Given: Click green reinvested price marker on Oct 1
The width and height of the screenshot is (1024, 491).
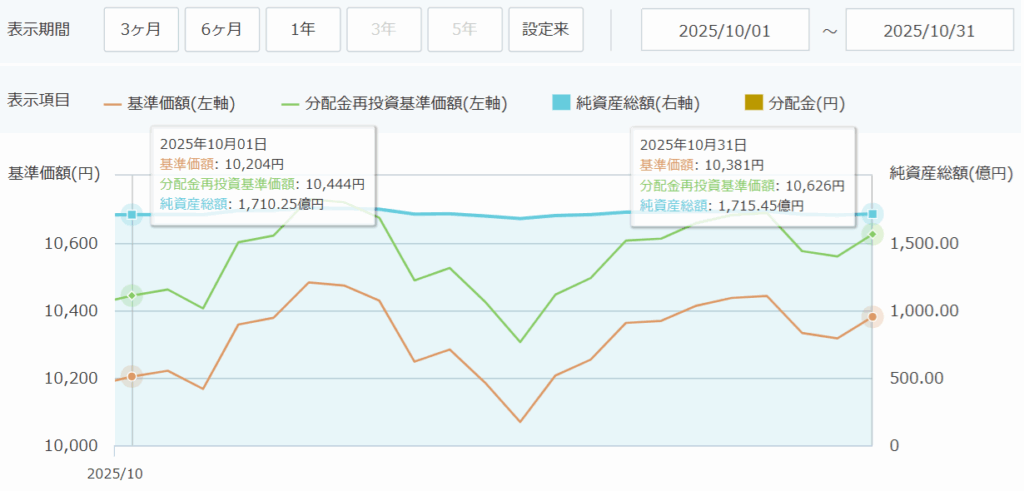Looking at the screenshot, I should (x=131, y=295).
